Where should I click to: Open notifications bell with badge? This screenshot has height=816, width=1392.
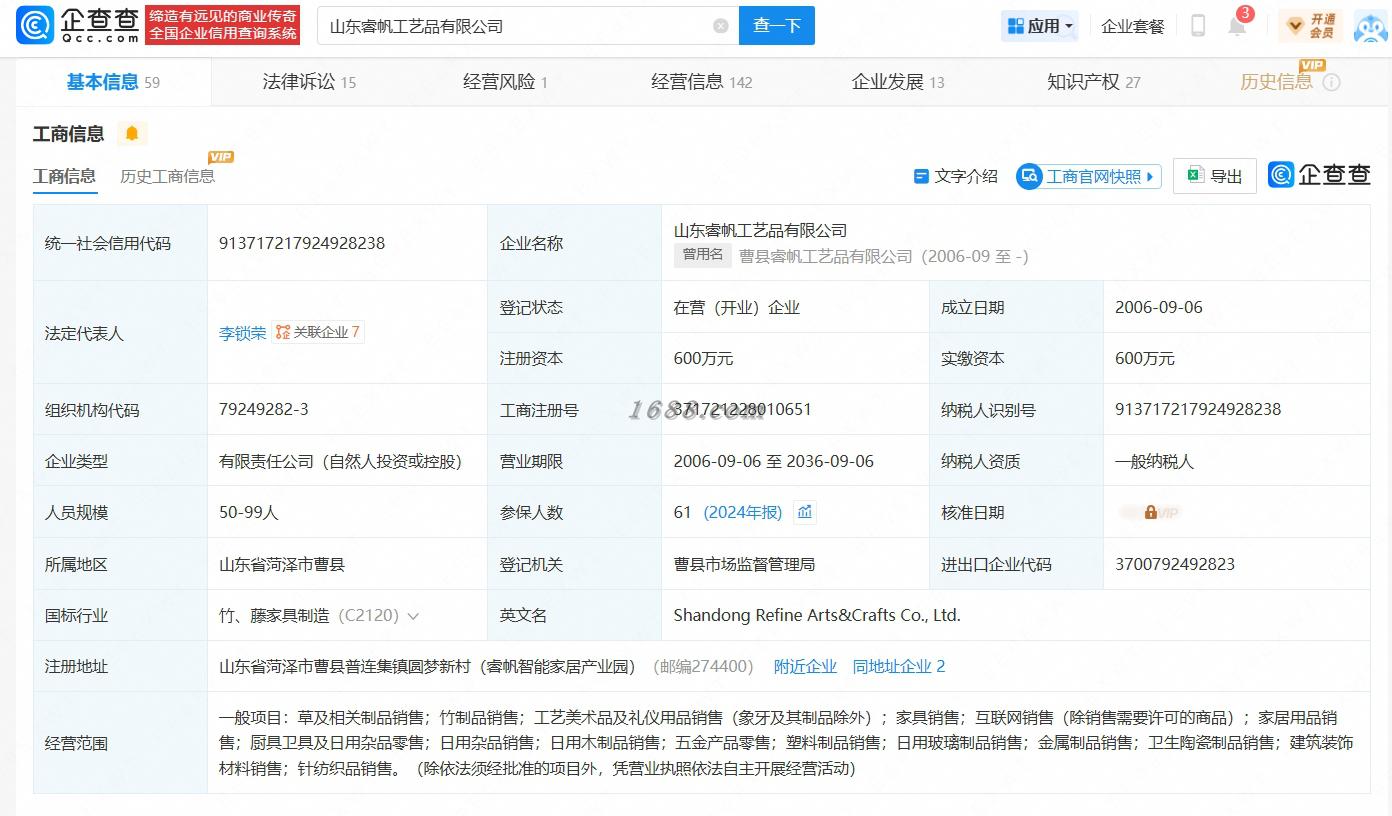pyautogui.click(x=1238, y=25)
